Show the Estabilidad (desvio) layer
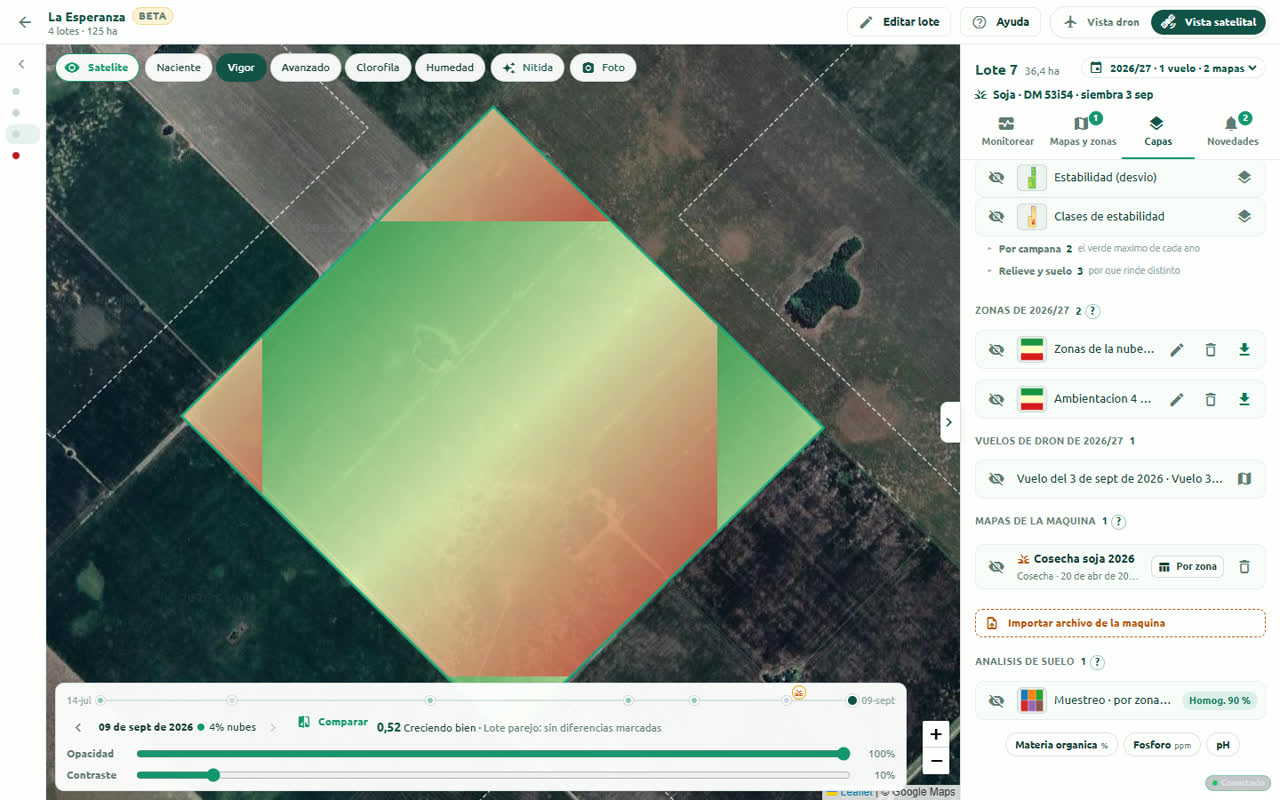Image resolution: width=1280 pixels, height=800 pixels. [996, 177]
